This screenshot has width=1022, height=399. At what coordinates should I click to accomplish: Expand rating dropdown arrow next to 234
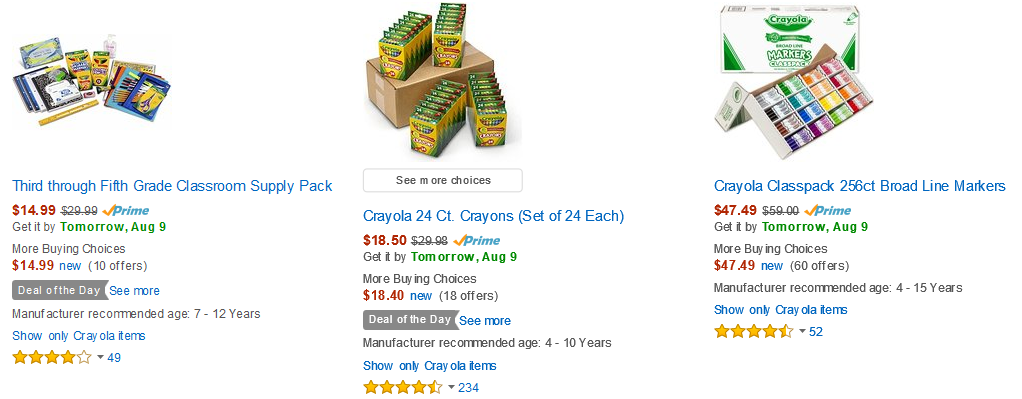451,387
